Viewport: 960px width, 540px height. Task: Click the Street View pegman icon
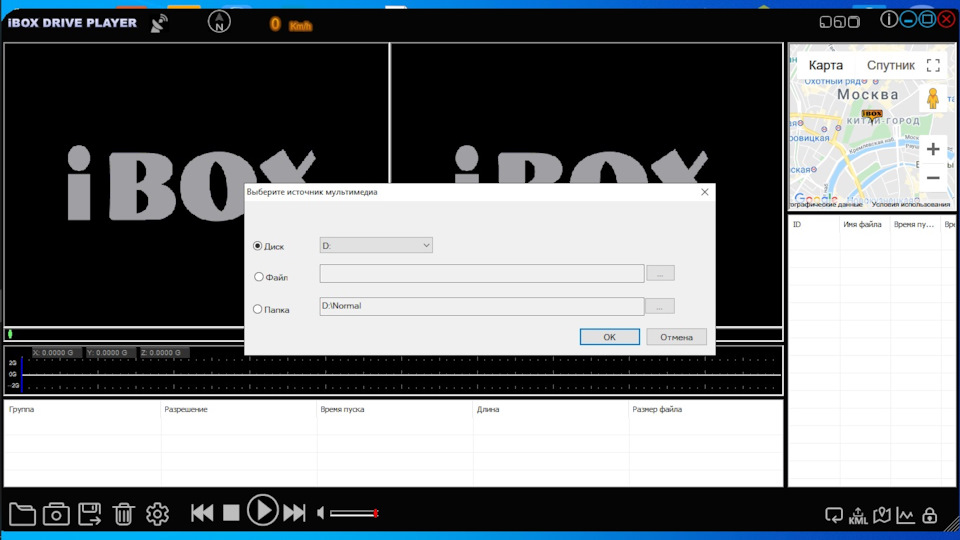pyautogui.click(x=932, y=99)
